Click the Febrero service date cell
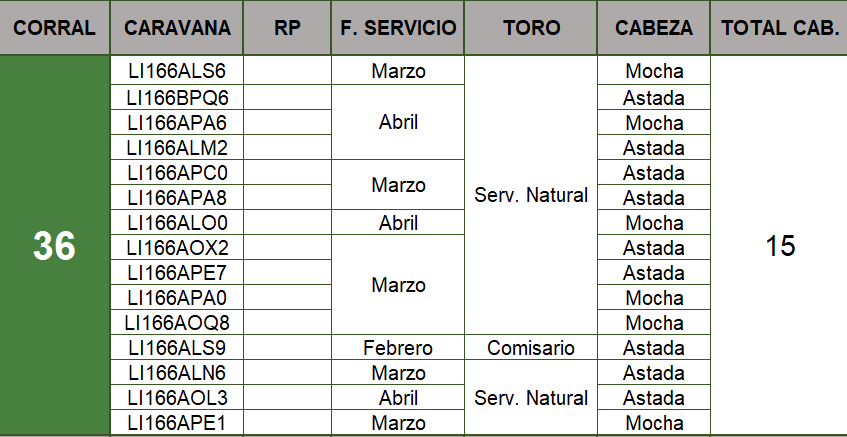Image resolution: width=847 pixels, height=437 pixels. [x=398, y=348]
